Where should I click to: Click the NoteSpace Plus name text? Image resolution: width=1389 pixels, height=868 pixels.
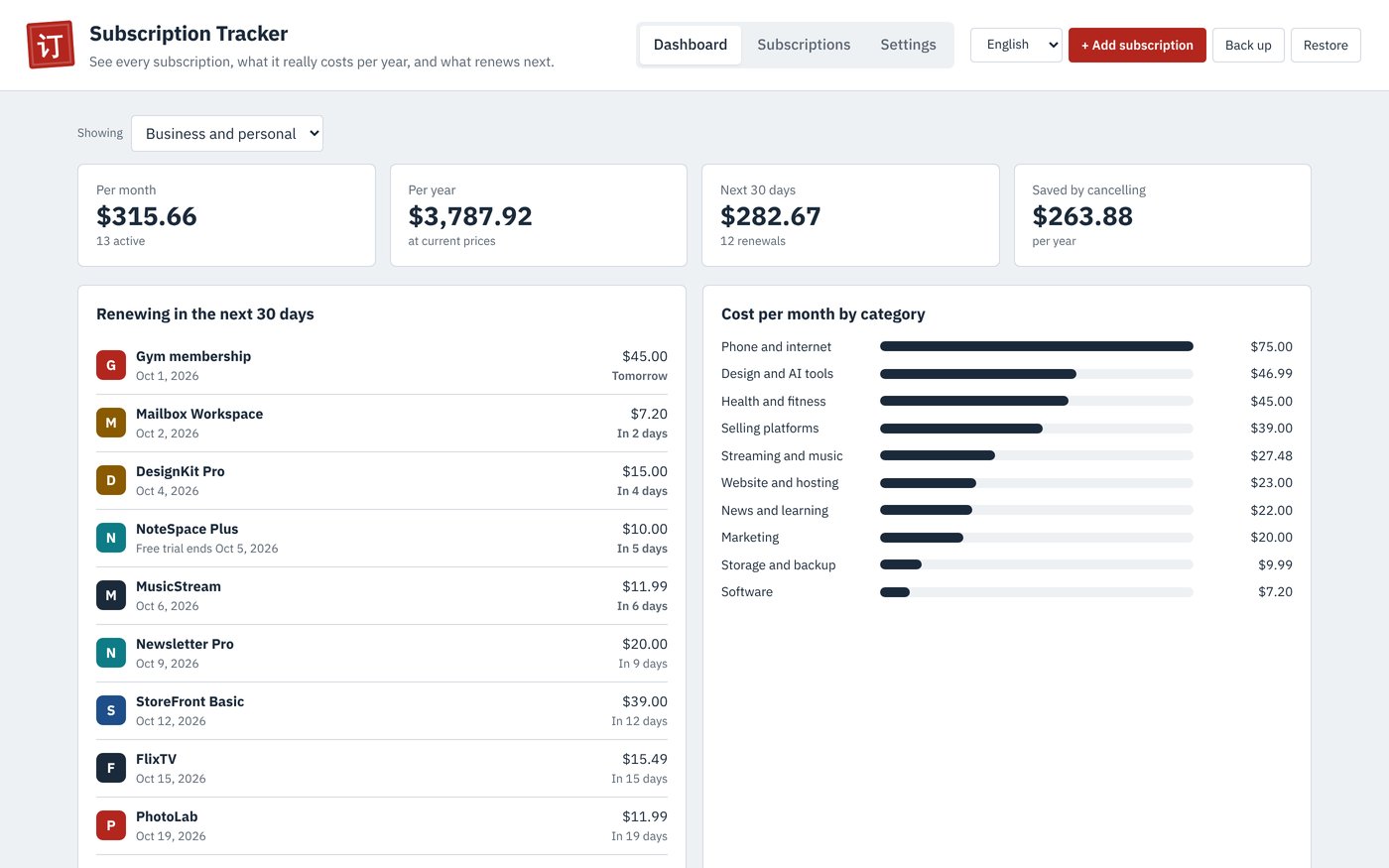point(187,529)
